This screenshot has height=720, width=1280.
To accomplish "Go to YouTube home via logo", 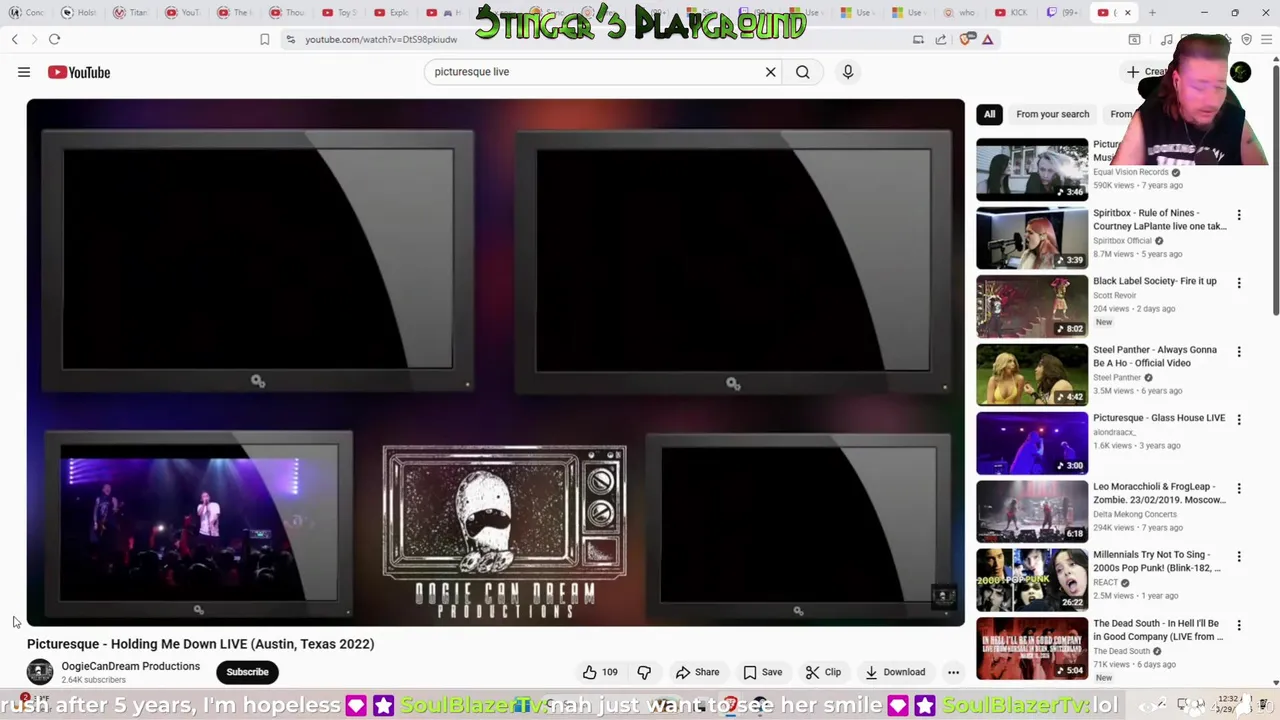I will [79, 72].
